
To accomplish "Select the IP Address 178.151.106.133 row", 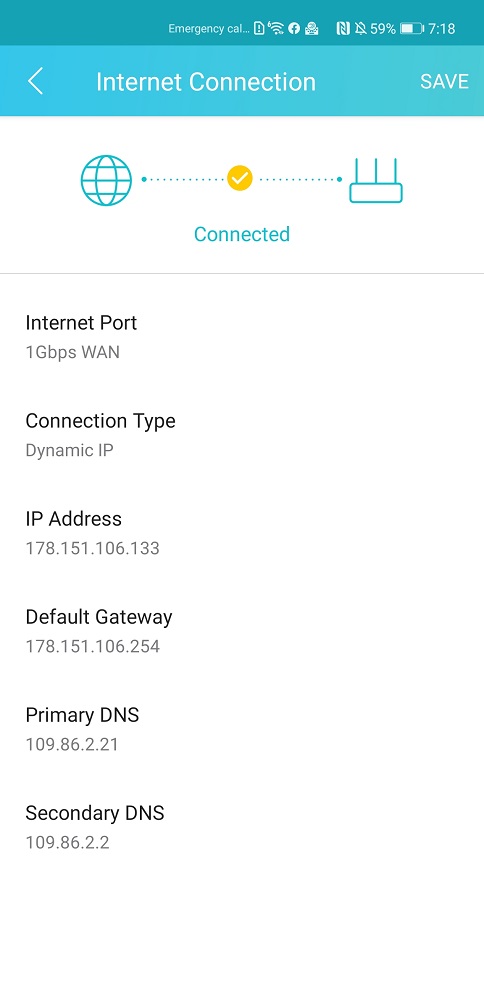I will tap(242, 533).
